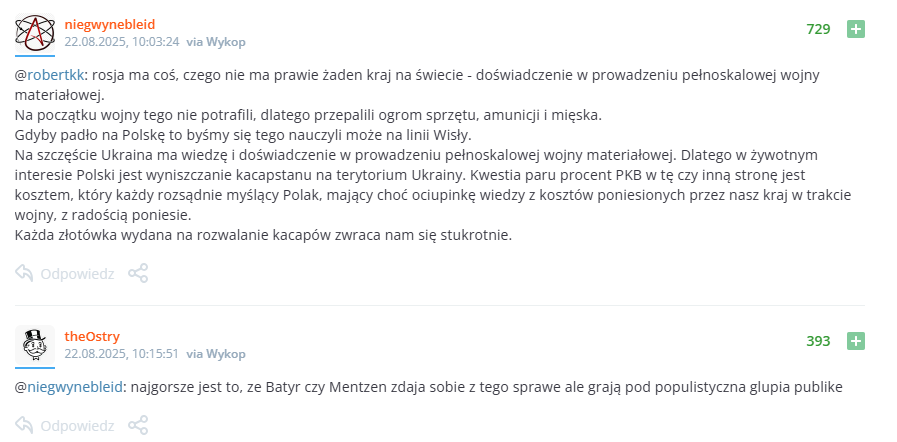Click reply arrow icon under theOstry's comment
Viewport: 897px width, 442px height.
25,426
